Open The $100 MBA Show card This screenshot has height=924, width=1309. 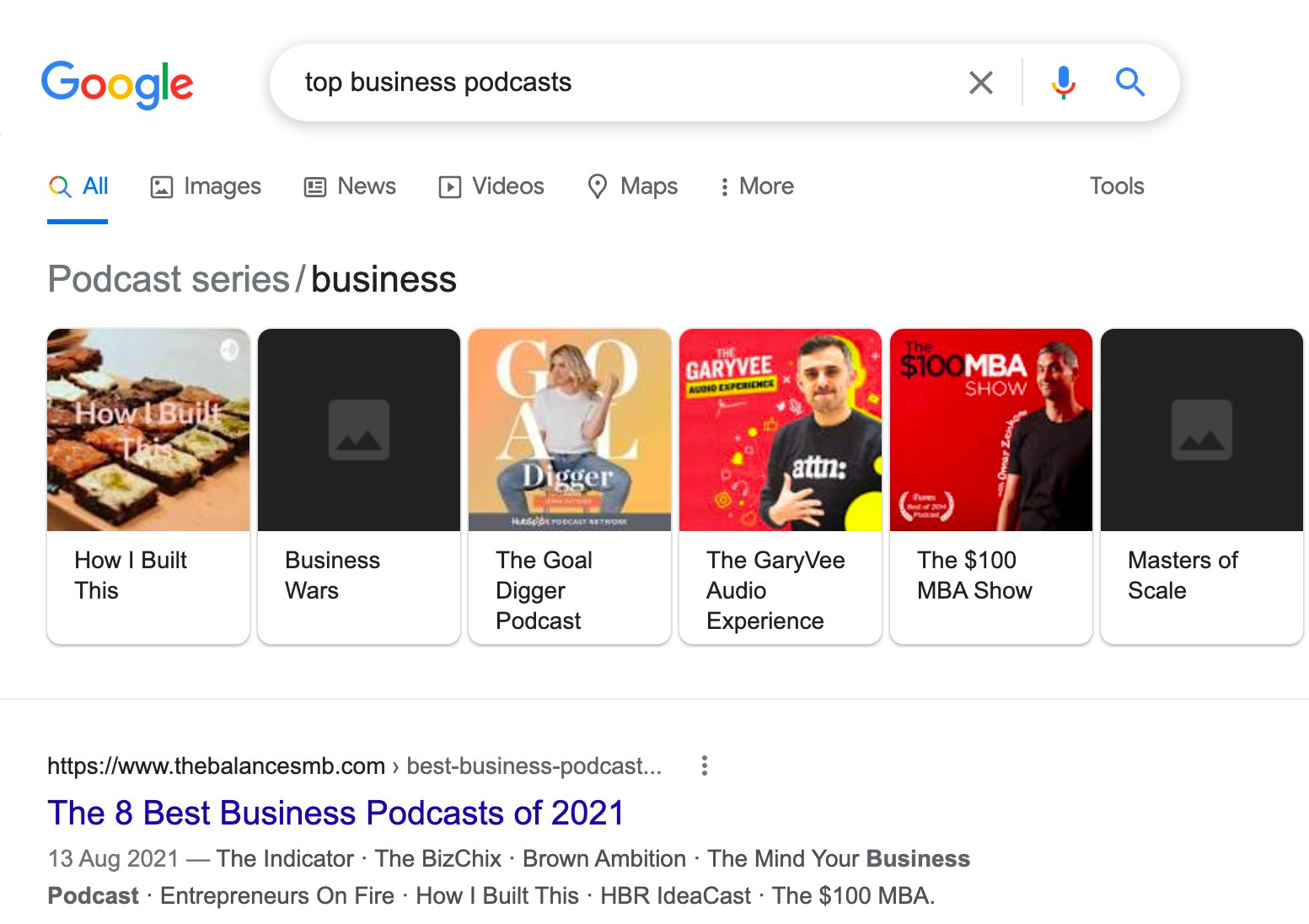(991, 486)
